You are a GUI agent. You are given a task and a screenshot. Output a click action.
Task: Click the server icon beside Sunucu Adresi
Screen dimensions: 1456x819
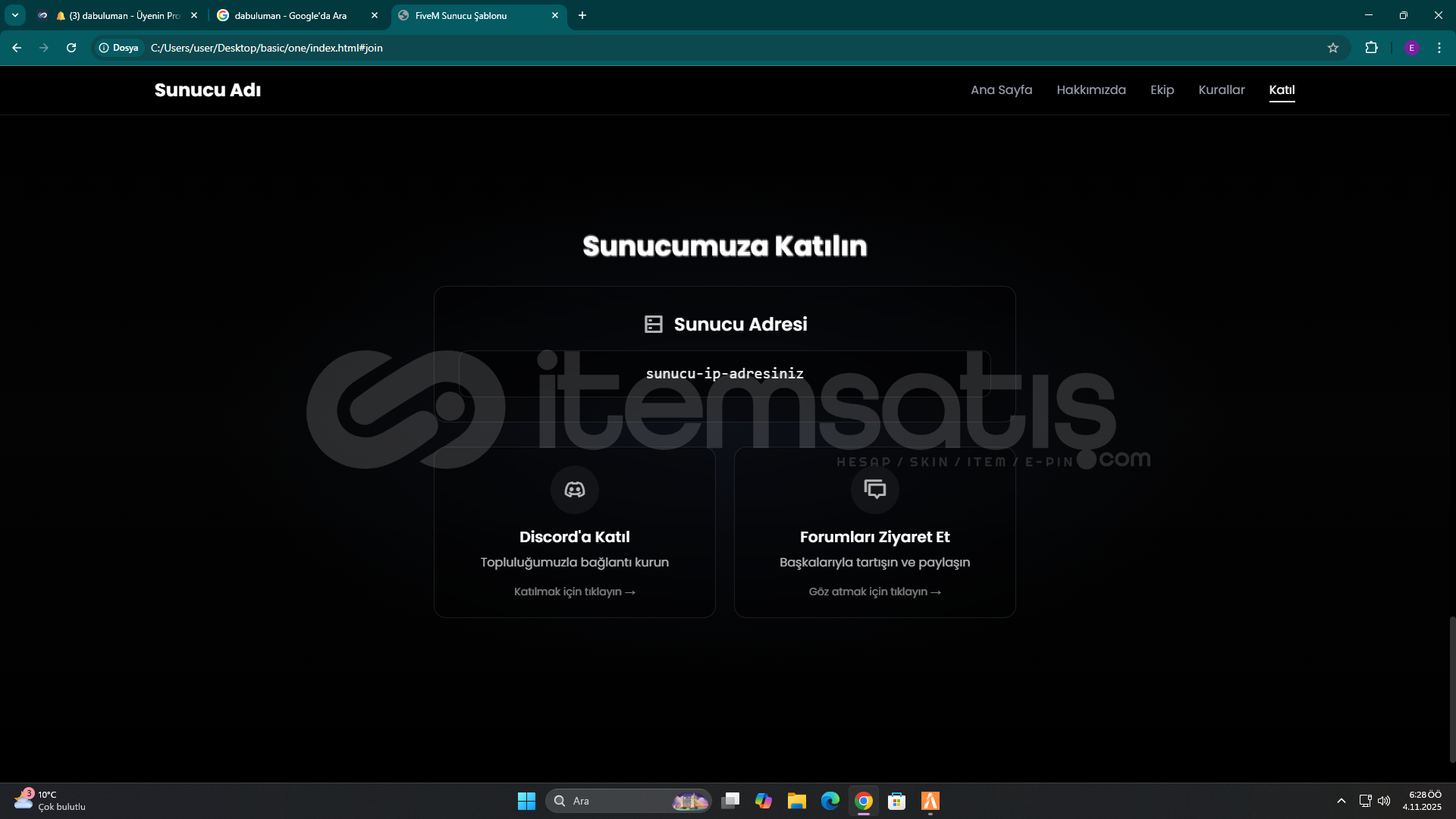click(x=653, y=325)
